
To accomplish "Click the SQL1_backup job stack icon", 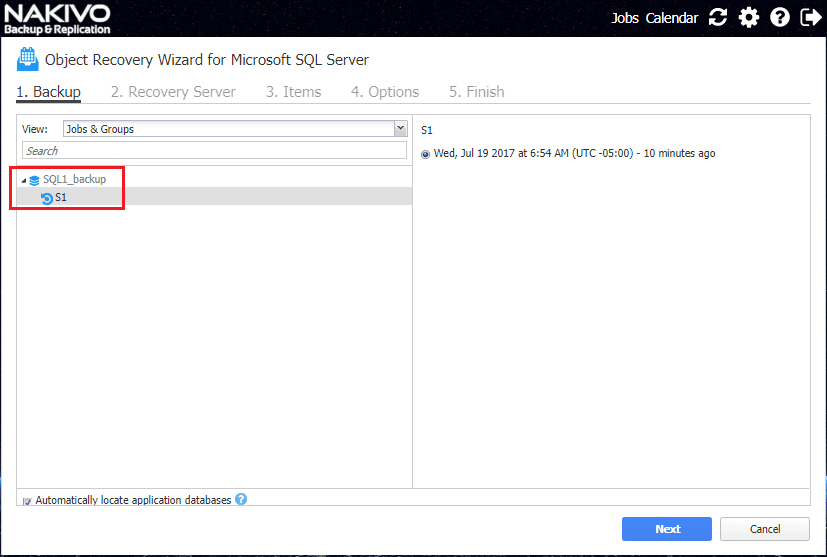I will click(x=34, y=180).
